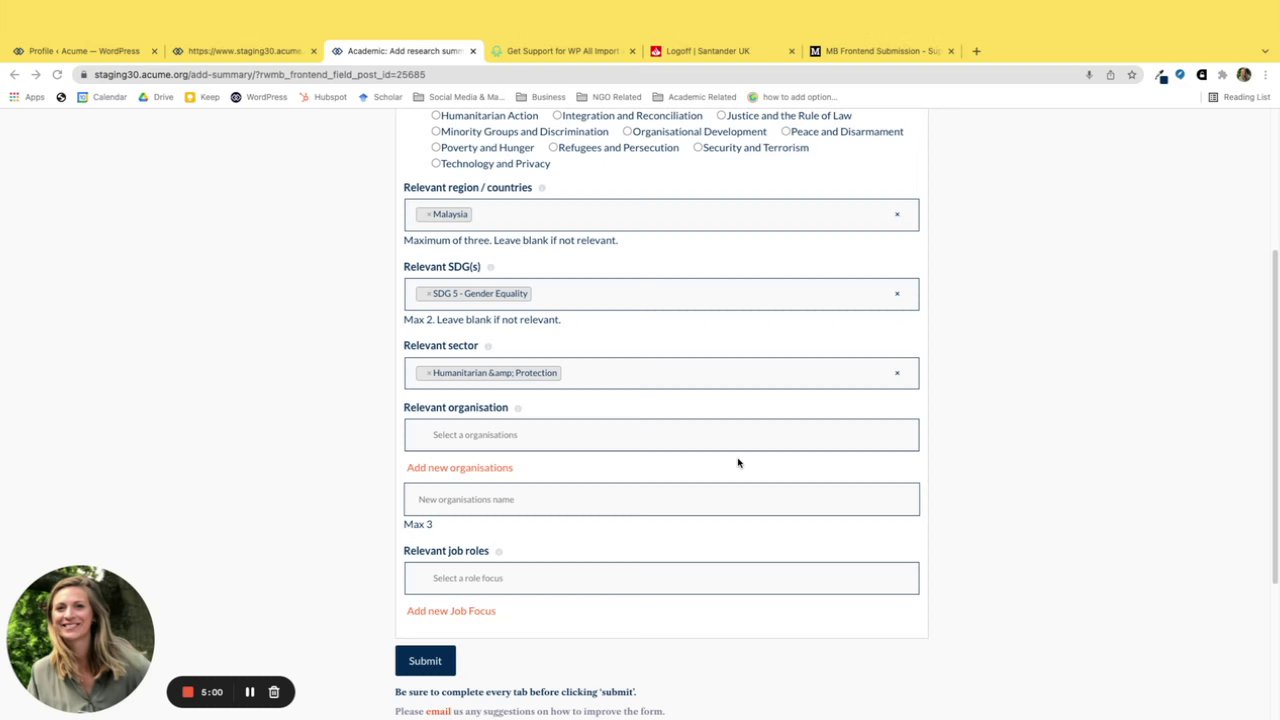The height and width of the screenshot is (720, 1280).
Task: Click the page vertical scrollbar
Action: click(x=1274, y=415)
